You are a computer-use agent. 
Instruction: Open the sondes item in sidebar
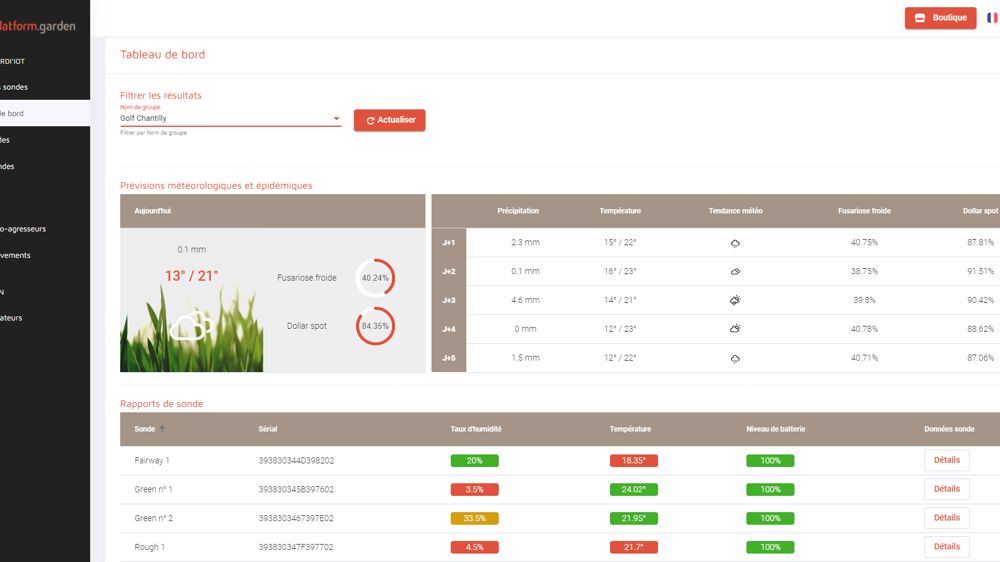coord(14,87)
